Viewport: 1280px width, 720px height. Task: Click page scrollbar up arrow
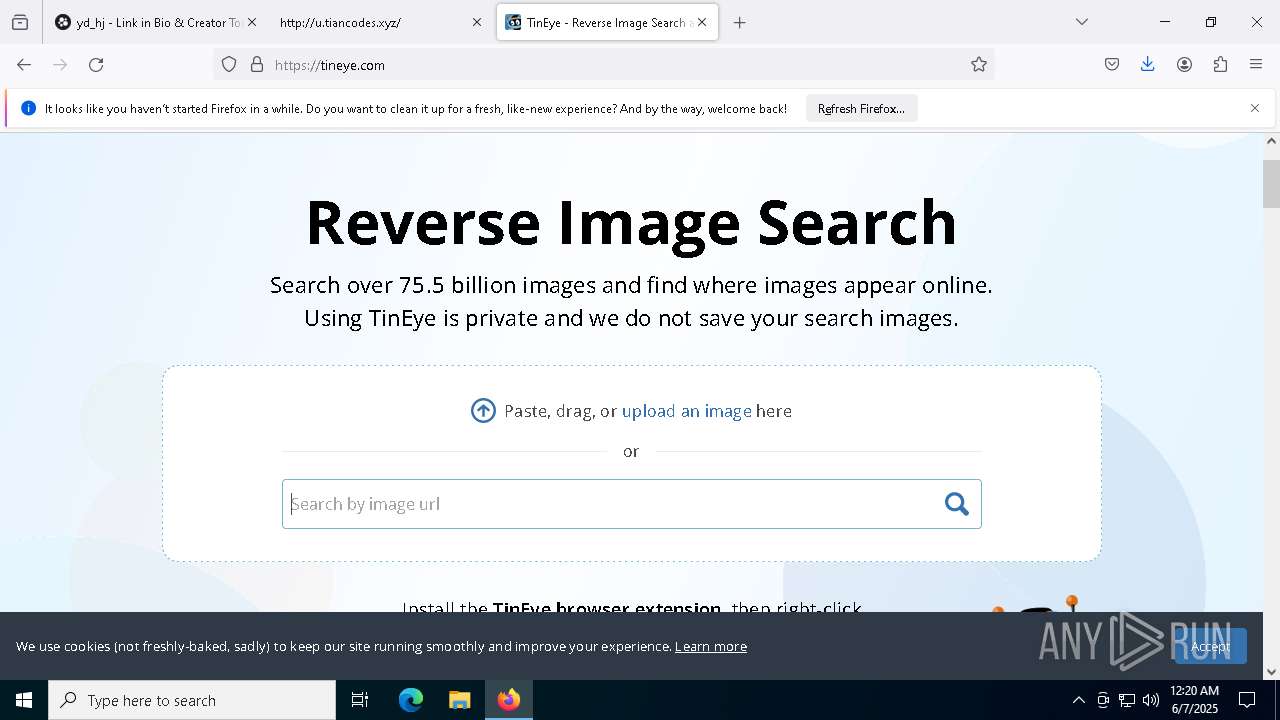point(1271,141)
